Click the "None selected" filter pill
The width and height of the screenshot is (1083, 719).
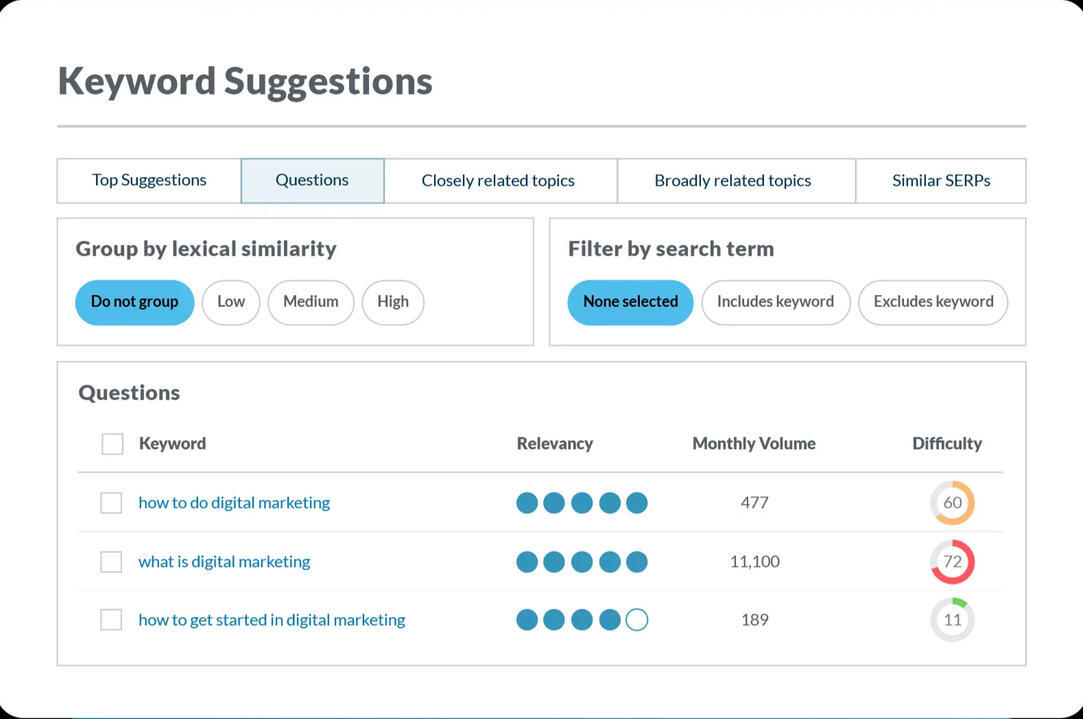(x=630, y=302)
